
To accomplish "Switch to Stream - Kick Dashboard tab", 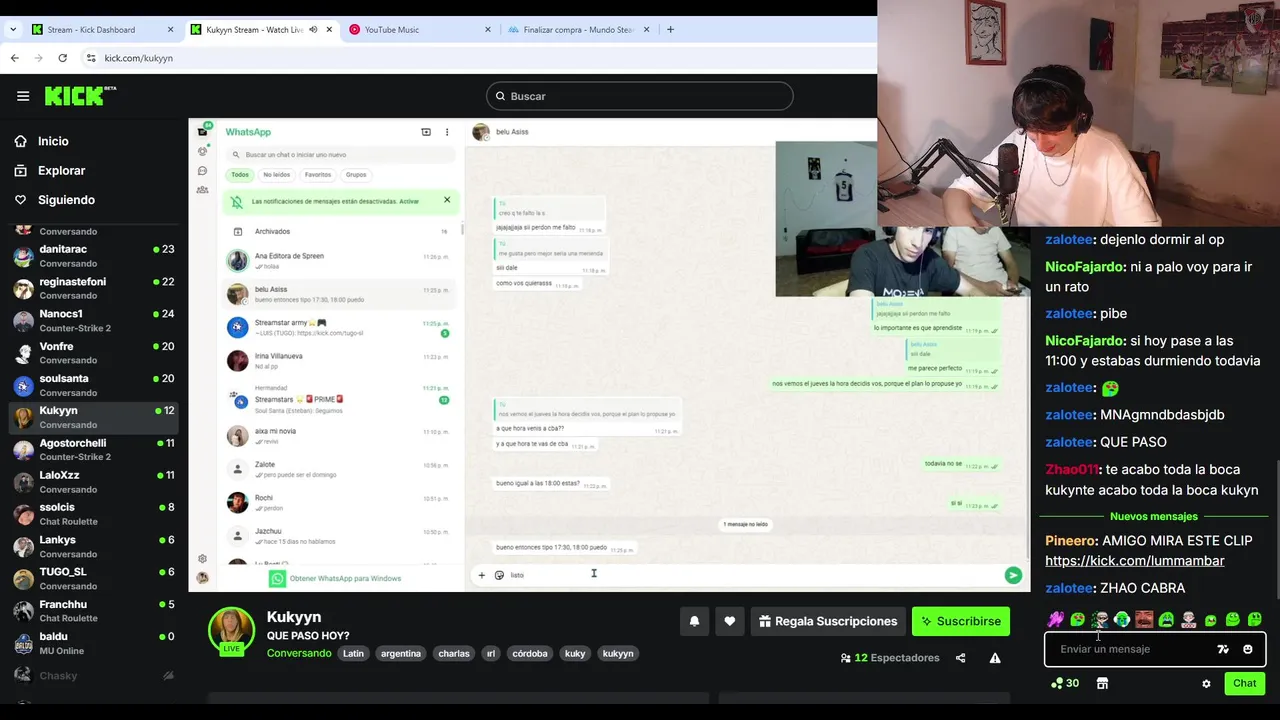I will 103,29.
